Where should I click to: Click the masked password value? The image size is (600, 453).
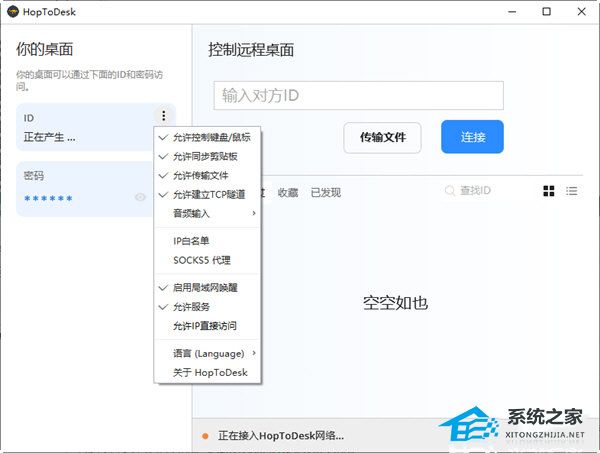pyautogui.click(x=48, y=198)
